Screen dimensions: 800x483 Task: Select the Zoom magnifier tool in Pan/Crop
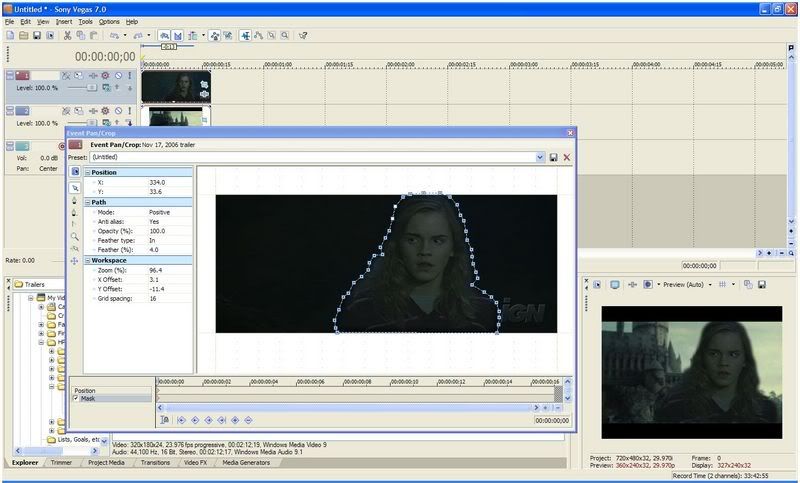(x=74, y=237)
